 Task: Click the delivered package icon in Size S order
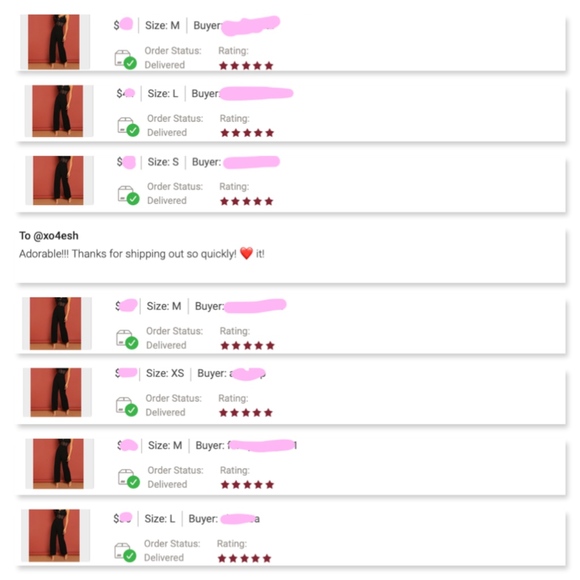(128, 195)
